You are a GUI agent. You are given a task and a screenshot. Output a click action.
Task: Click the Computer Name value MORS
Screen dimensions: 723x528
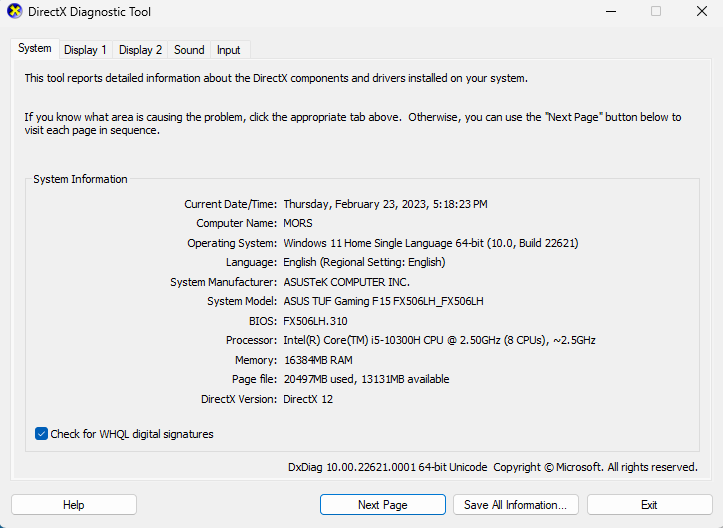[298, 223]
